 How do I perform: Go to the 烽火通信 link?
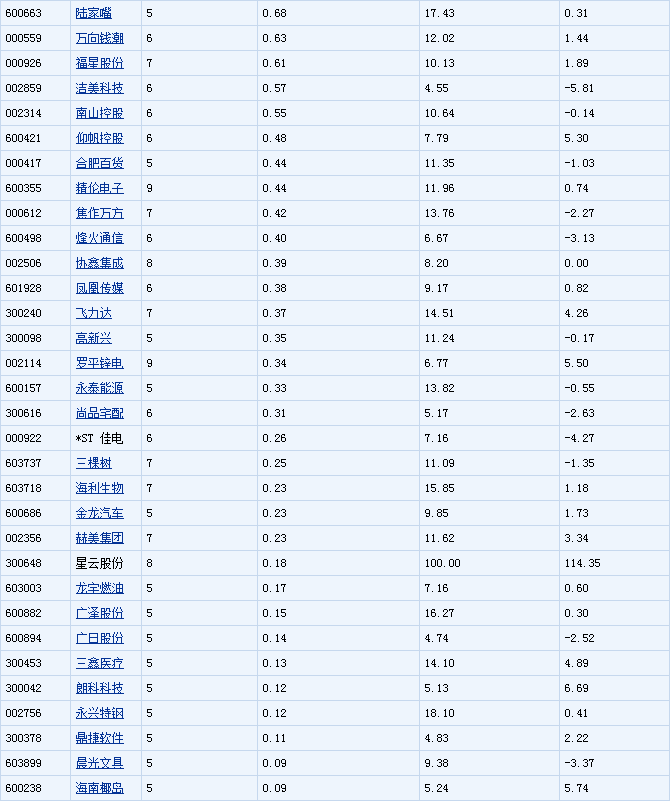tap(100, 238)
